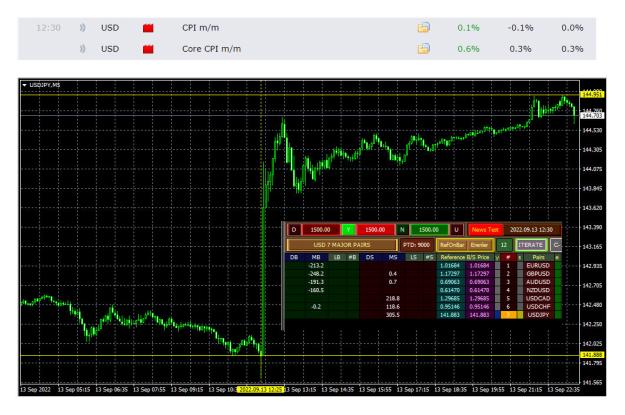Screen dimensions: 625x415
Task: Click red high-impact icon on Core CPI m/m row
Action: tap(148, 49)
